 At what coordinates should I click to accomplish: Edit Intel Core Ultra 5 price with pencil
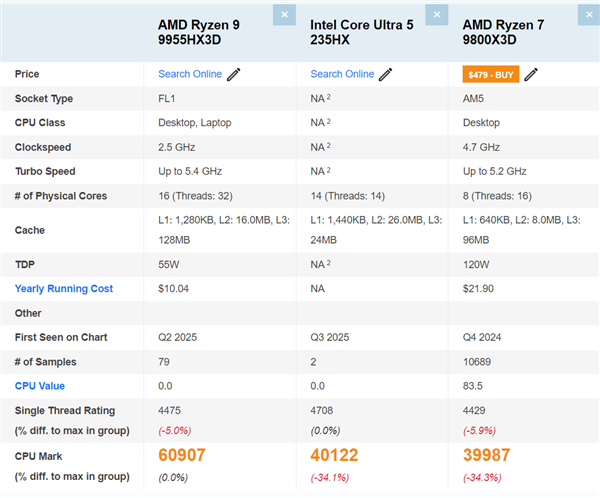(x=386, y=74)
